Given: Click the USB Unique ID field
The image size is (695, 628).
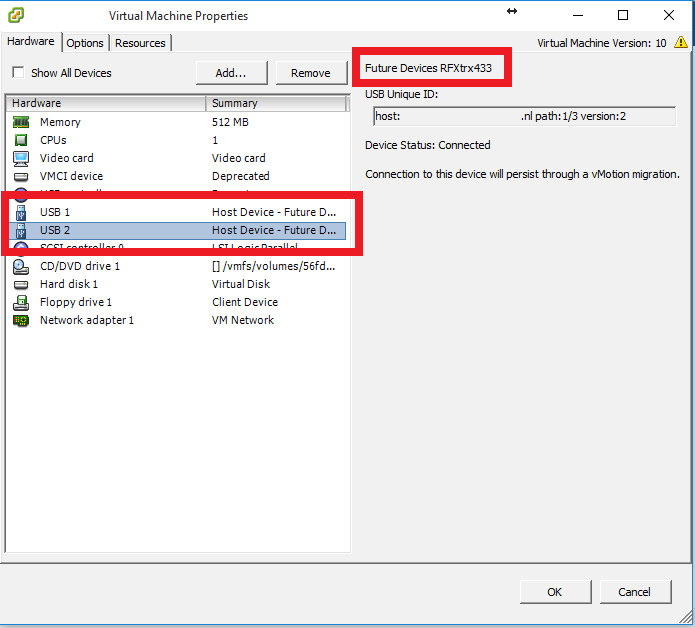Looking at the screenshot, I should pos(524,116).
